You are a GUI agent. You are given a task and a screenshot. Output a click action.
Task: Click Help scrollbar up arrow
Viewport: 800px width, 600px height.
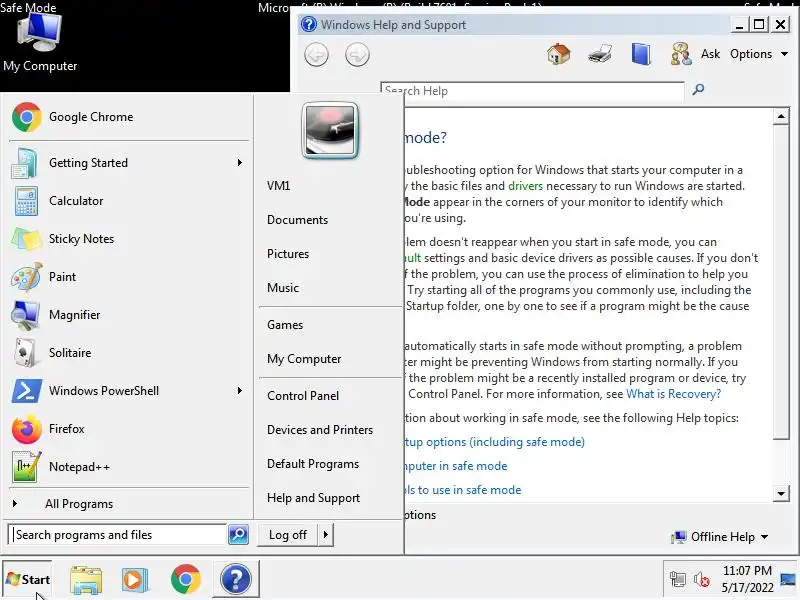point(781,117)
